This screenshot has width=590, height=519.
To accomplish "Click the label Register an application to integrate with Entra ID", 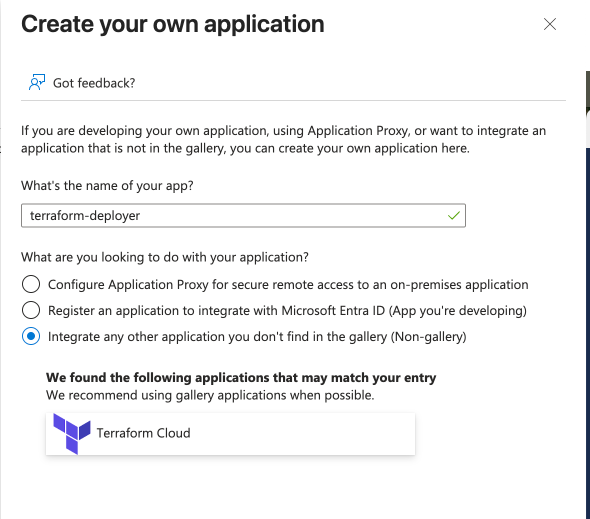I will tap(287, 310).
